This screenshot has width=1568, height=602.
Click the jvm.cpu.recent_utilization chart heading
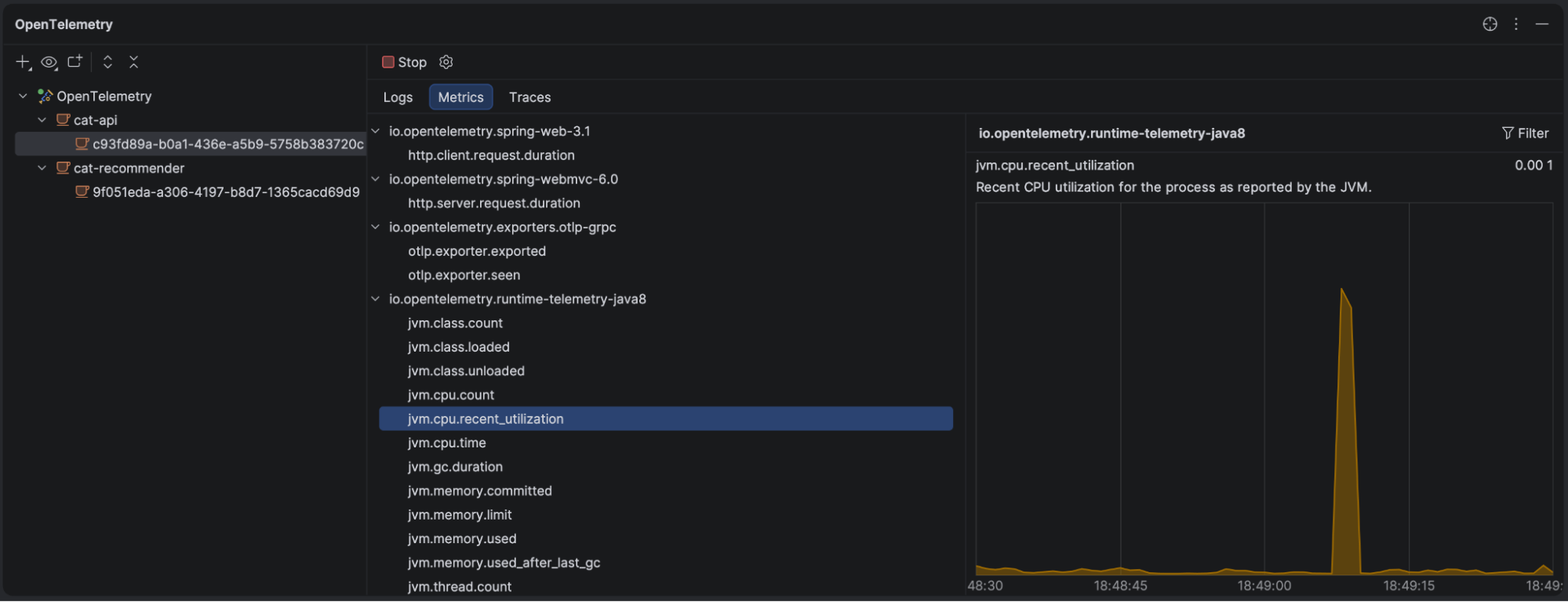(1055, 166)
